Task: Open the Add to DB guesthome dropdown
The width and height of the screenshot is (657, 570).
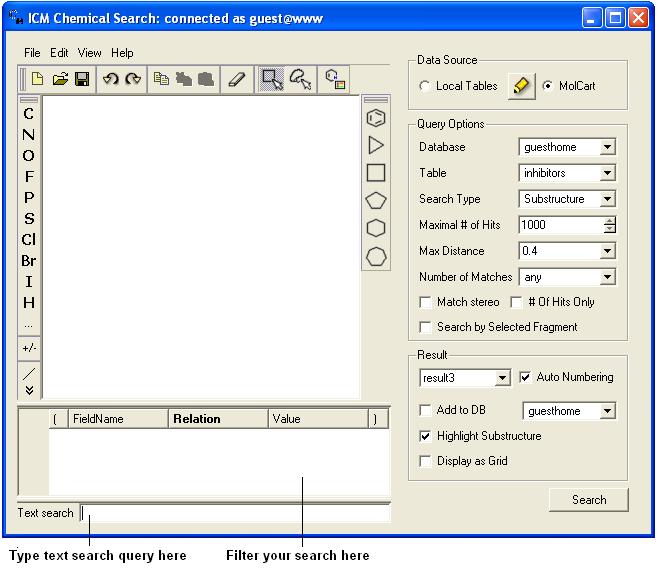Action: coord(569,411)
